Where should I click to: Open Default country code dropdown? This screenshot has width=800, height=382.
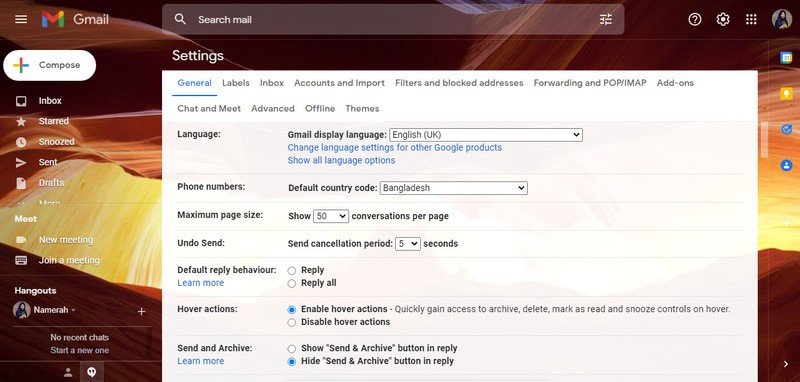(454, 188)
